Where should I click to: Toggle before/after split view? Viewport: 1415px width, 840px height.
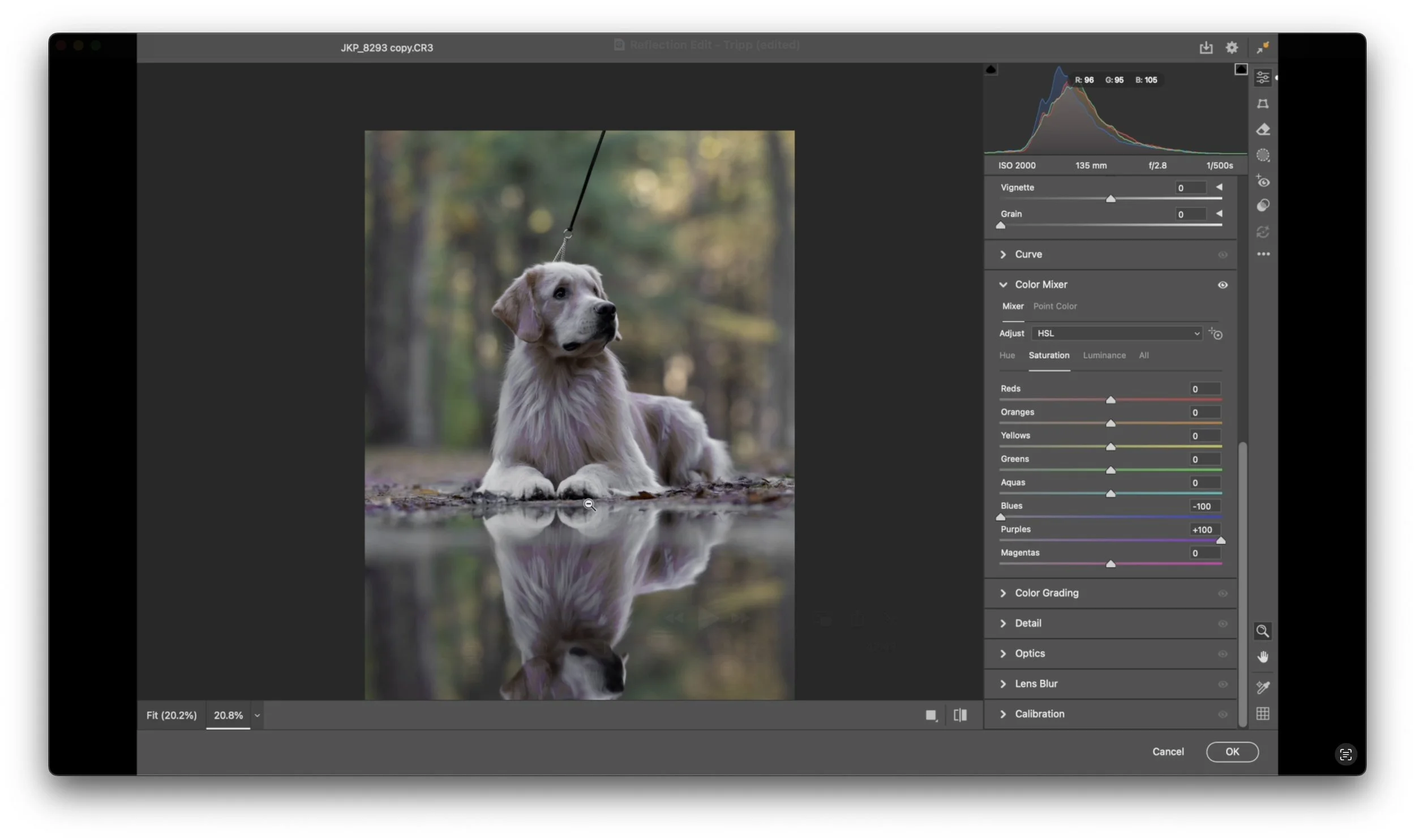click(960, 715)
